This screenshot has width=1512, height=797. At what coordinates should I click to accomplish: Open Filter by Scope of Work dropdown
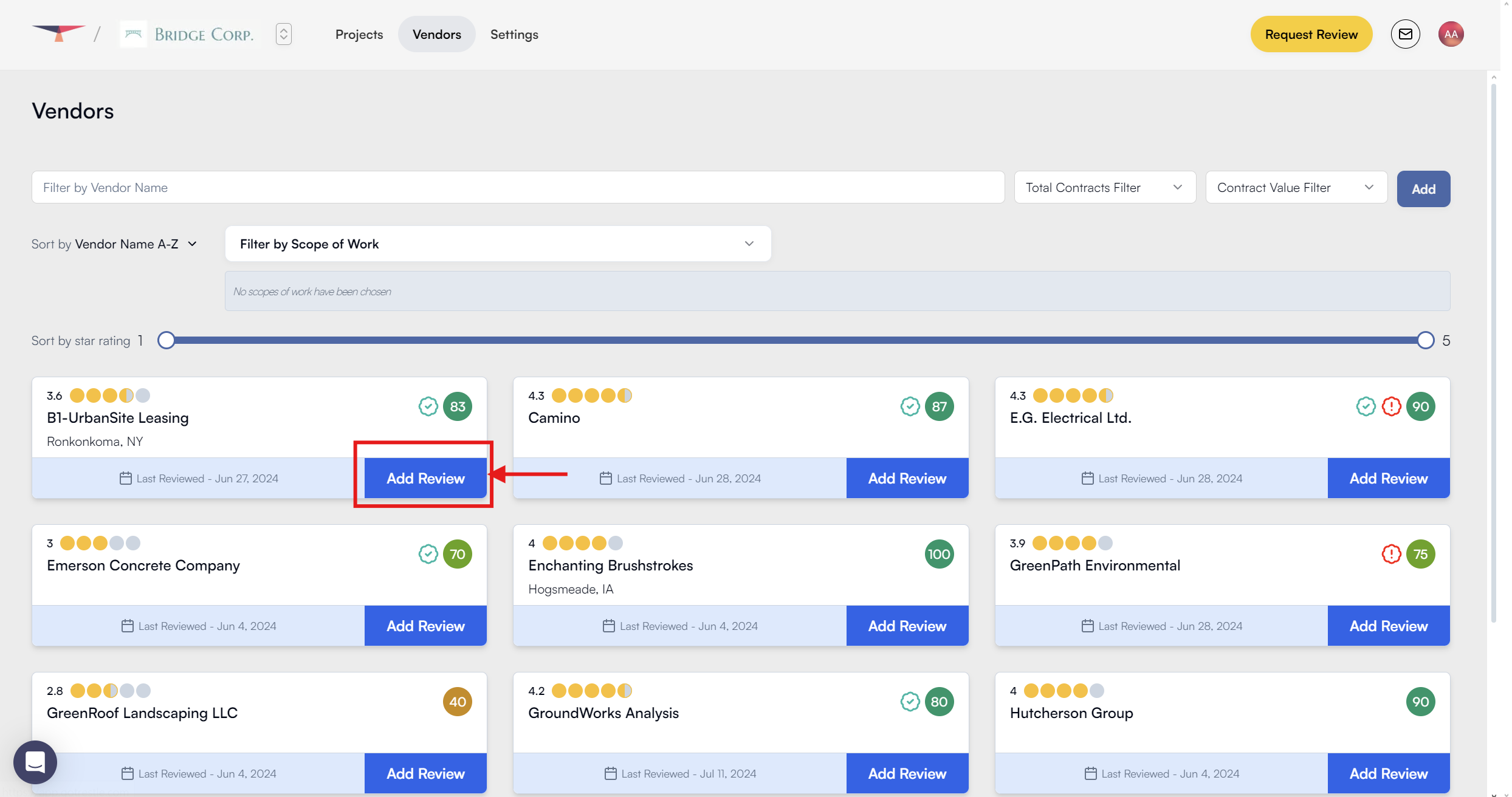(497, 244)
